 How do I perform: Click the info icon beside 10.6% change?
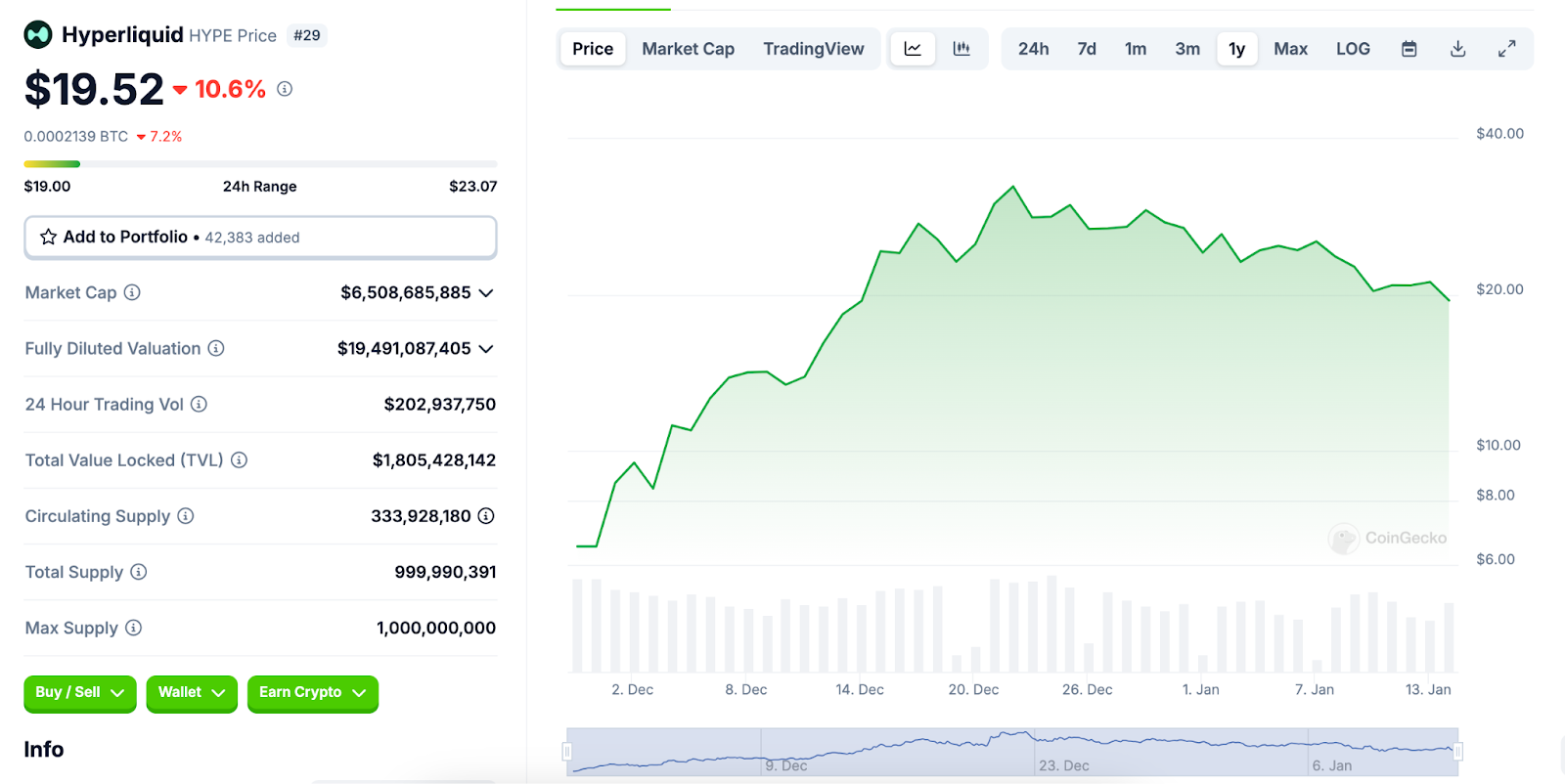tap(285, 89)
